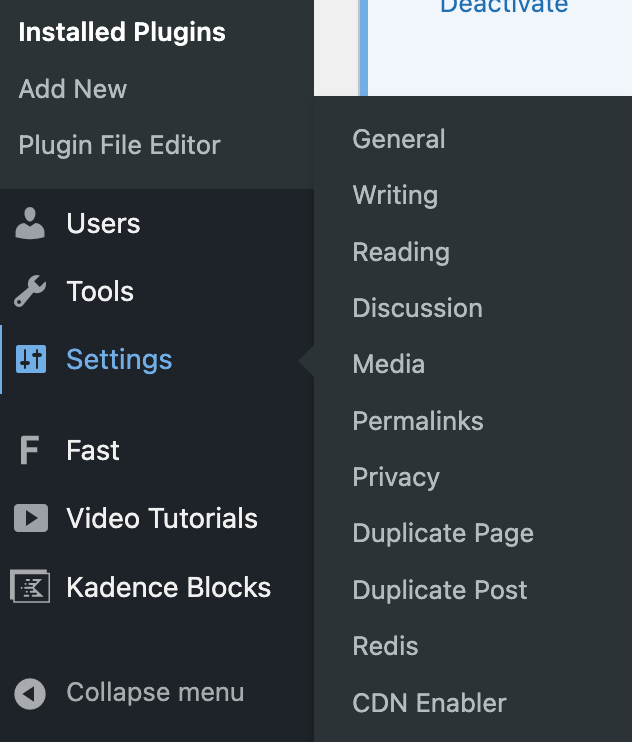
Task: Open the Plugin File Editor
Action: click(x=120, y=145)
